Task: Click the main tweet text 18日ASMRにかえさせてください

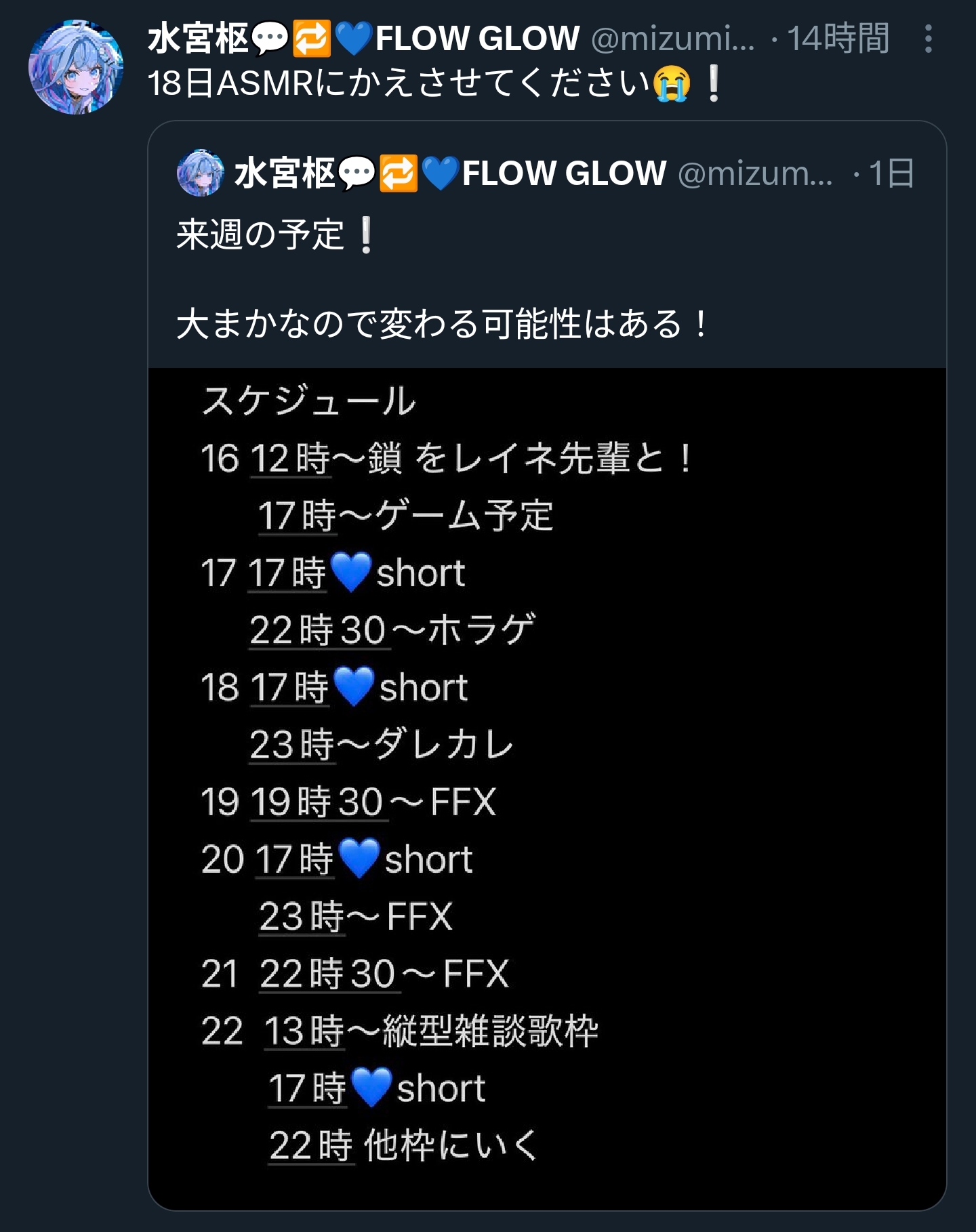Action: 399,85
